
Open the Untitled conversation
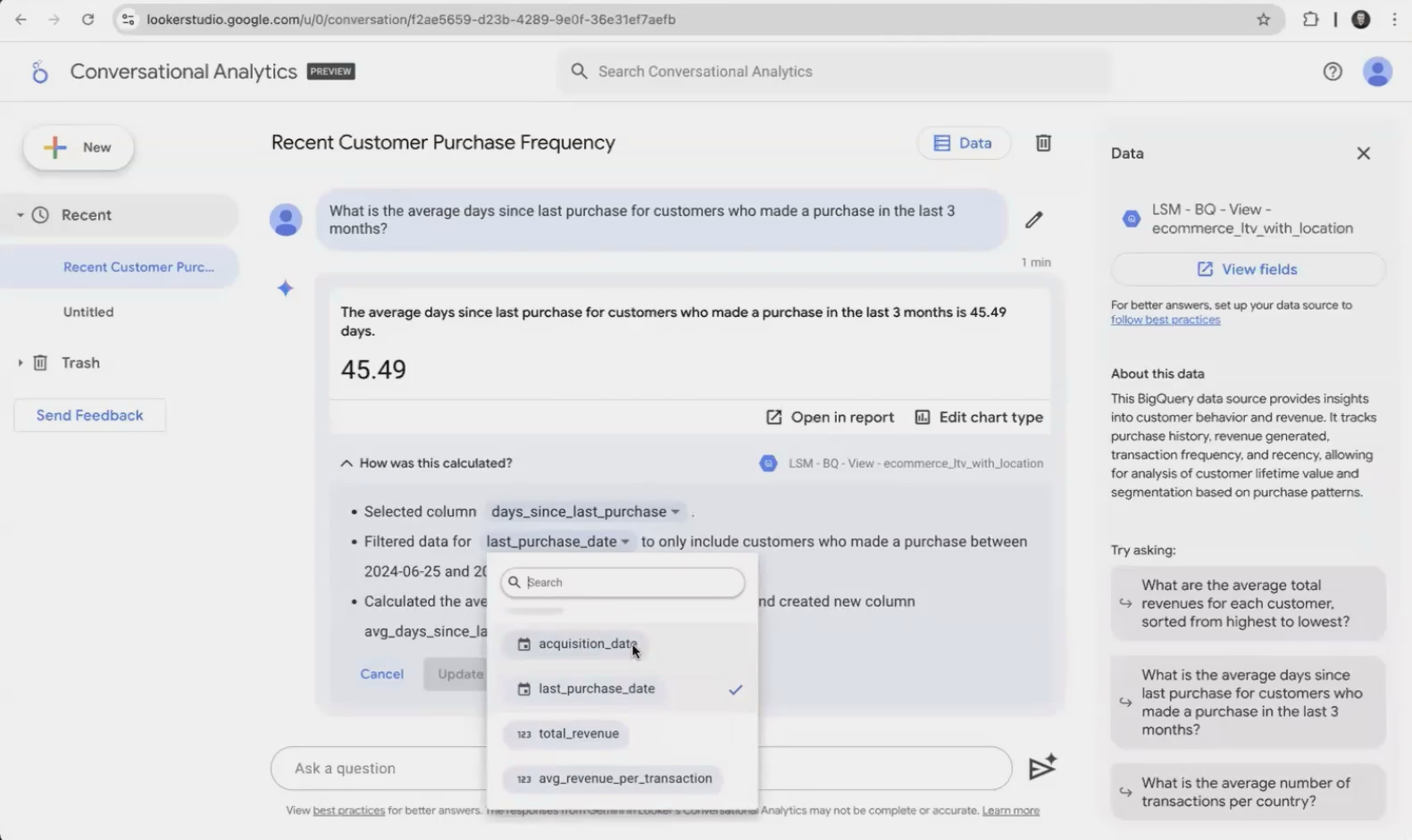click(x=88, y=312)
